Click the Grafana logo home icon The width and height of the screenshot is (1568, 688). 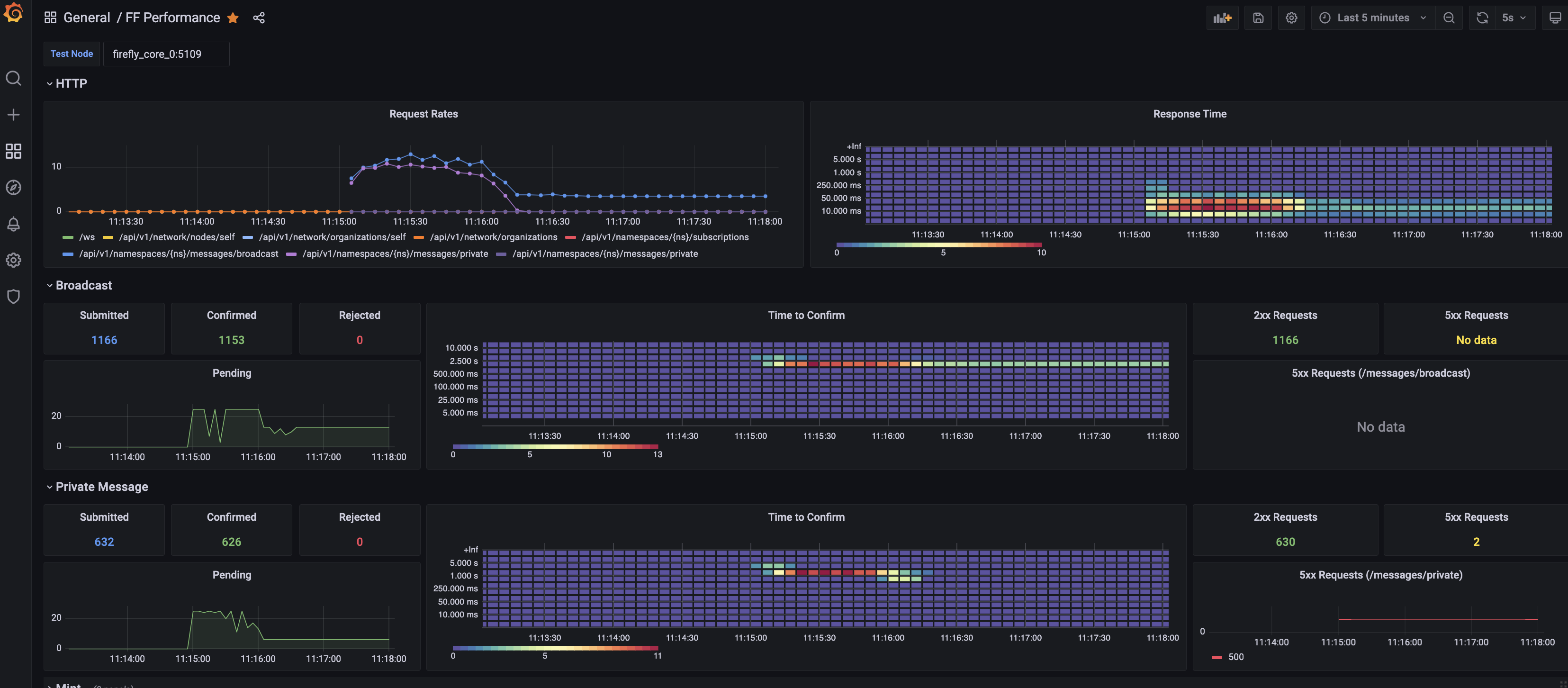13,13
